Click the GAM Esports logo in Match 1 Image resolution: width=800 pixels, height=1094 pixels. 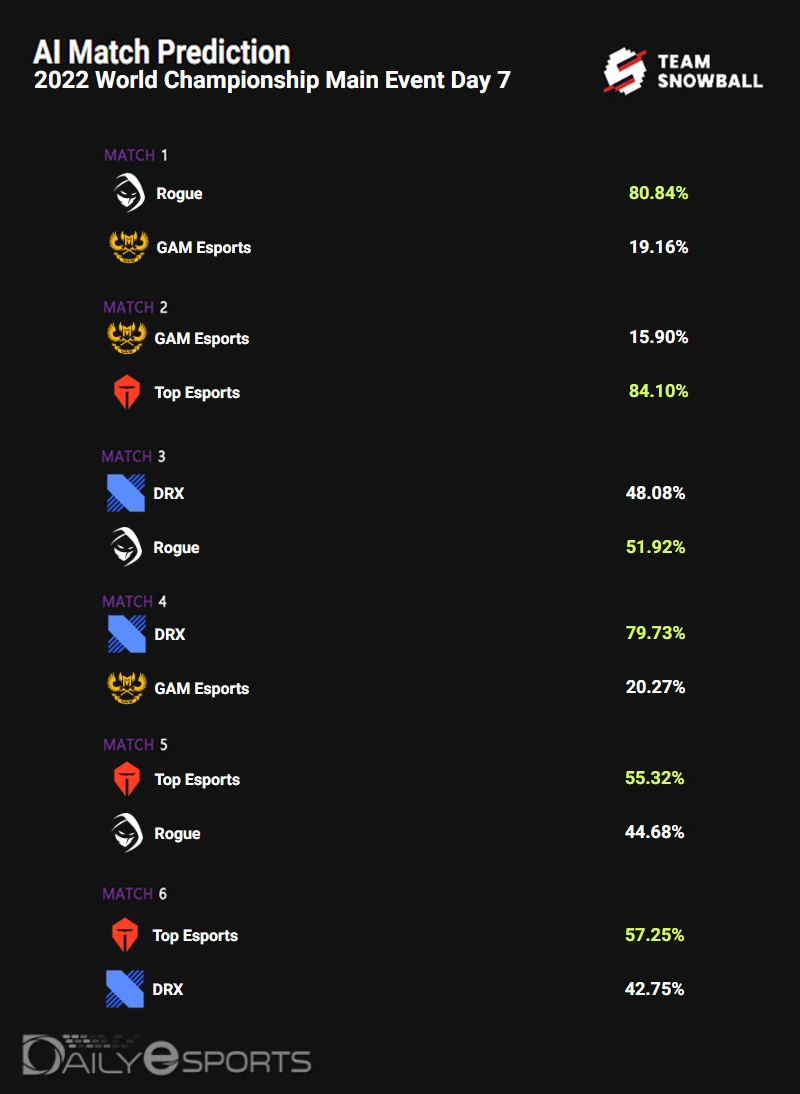point(129,247)
